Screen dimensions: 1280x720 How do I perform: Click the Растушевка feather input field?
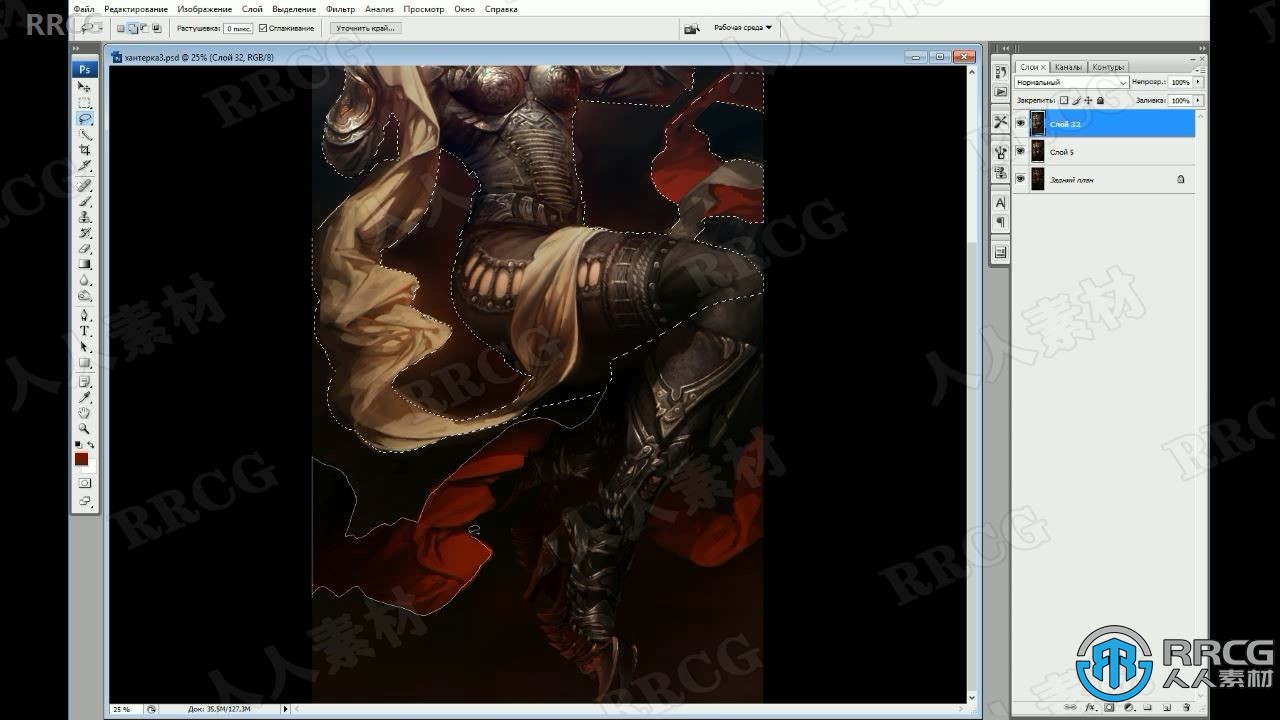[x=238, y=28]
